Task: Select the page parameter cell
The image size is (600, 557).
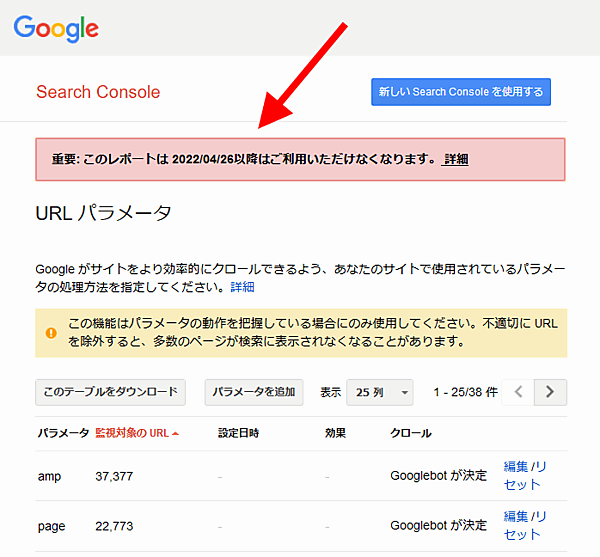Action: click(x=51, y=527)
